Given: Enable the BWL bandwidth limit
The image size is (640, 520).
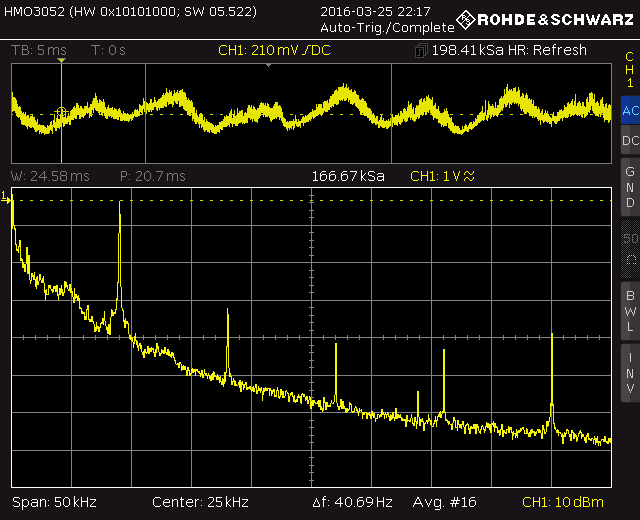Looking at the screenshot, I should 629,310.
